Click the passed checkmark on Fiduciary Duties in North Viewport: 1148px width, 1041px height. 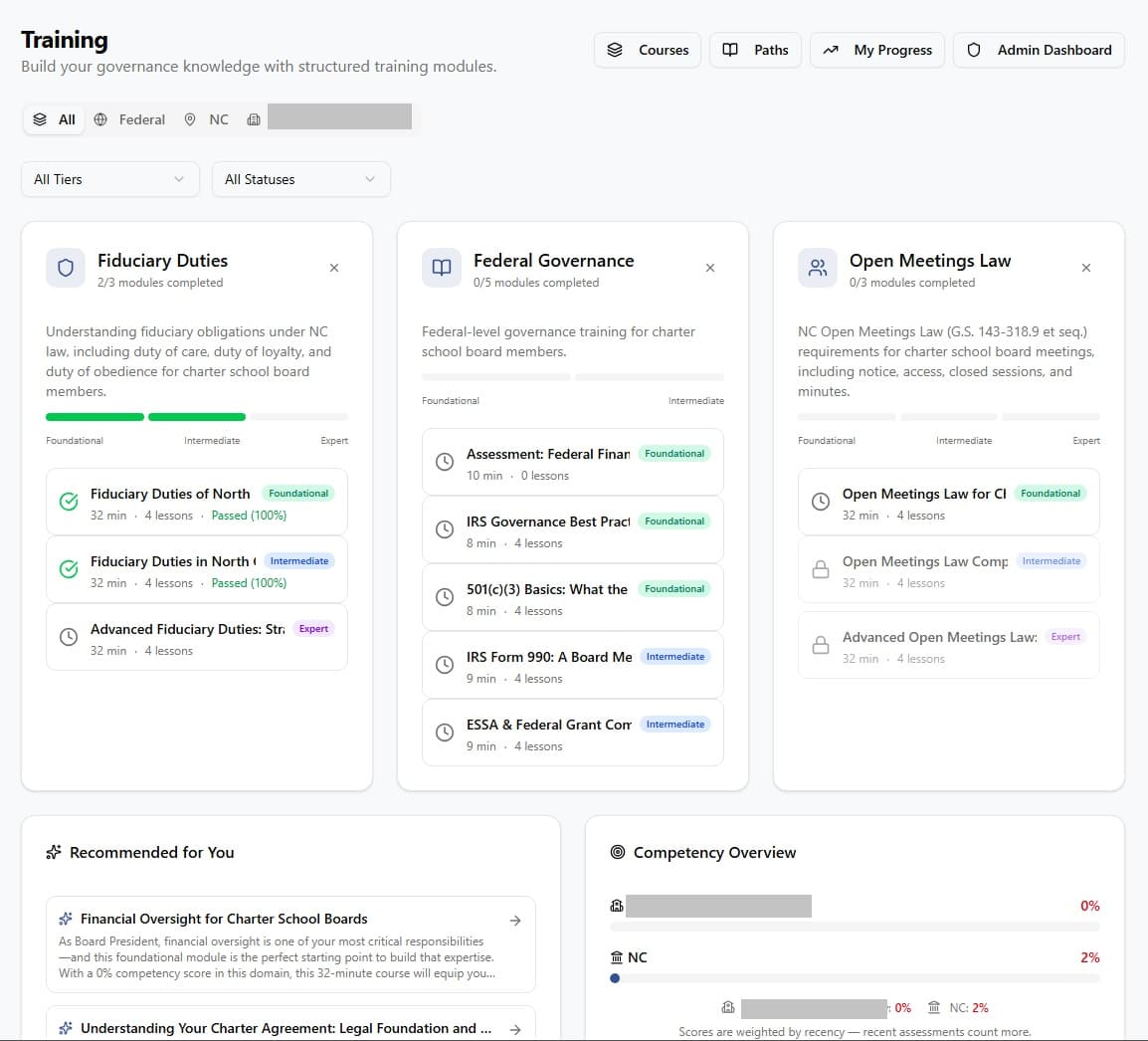tap(69, 569)
